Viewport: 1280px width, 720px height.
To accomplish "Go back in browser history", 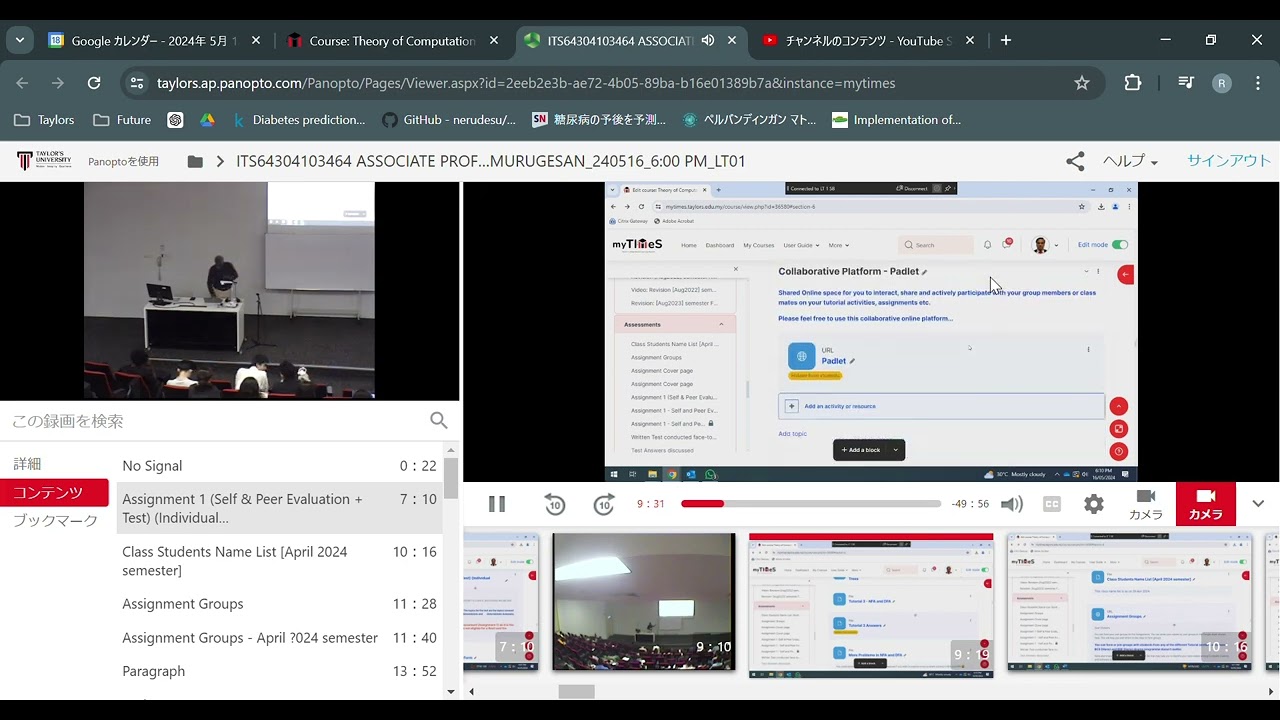I will click(x=22, y=83).
